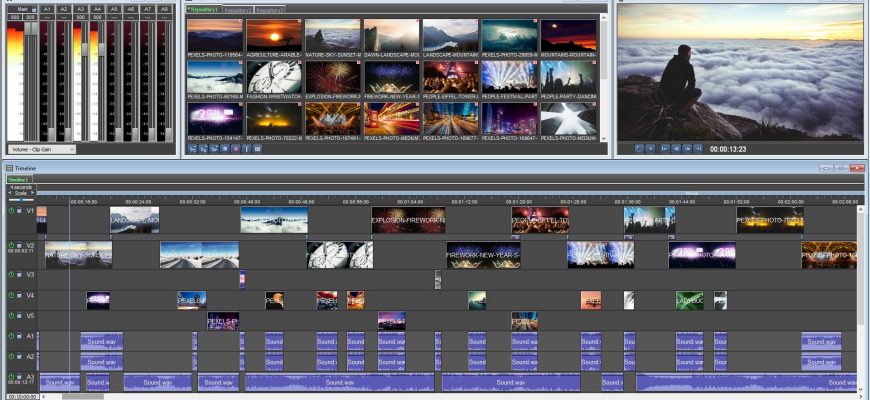This screenshot has width=870, height=400.
Task: Click the A1 mixer channel label
Action: coord(47,9)
